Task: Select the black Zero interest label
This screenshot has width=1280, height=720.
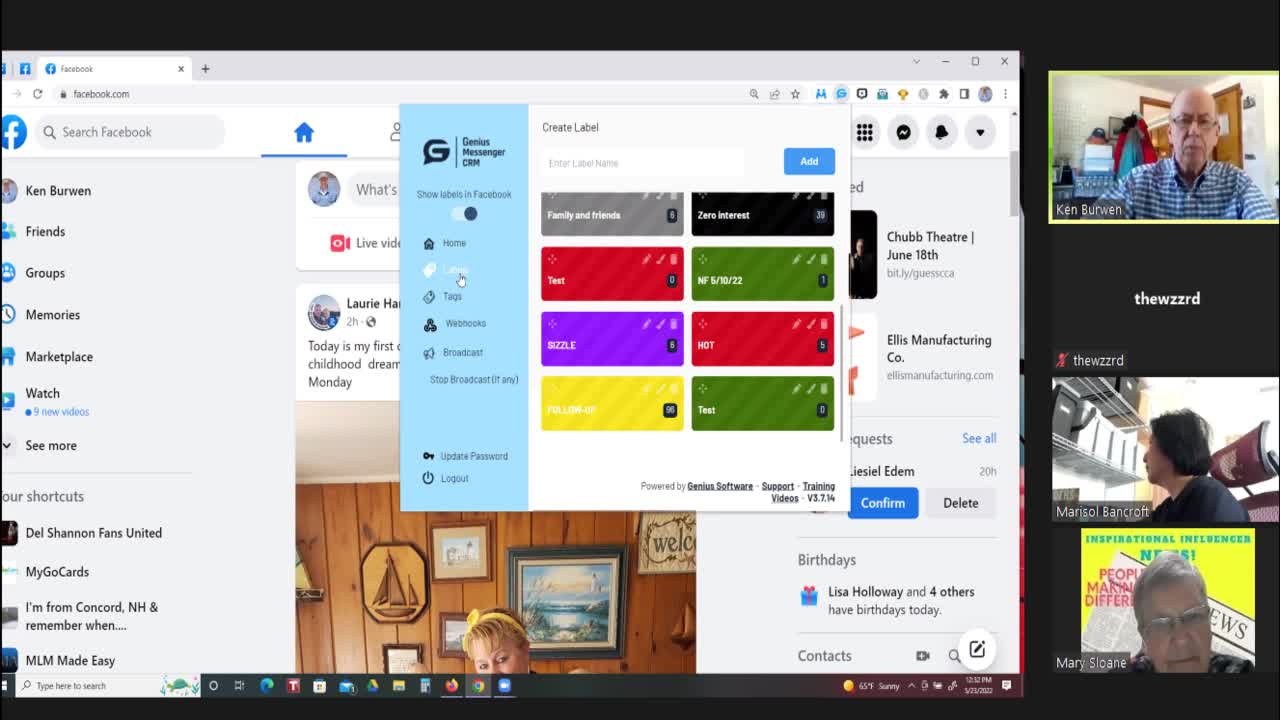Action: (x=762, y=214)
